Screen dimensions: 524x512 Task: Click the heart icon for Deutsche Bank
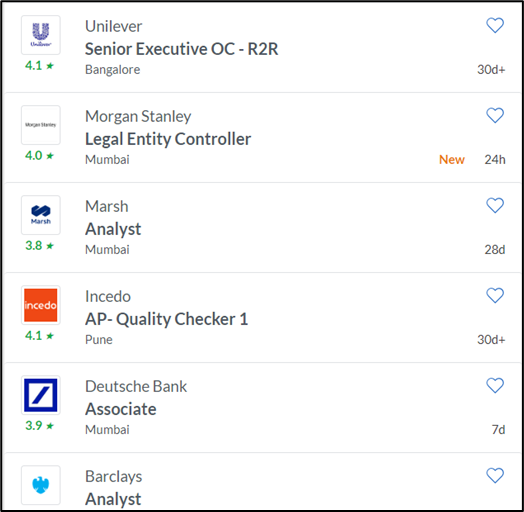(495, 385)
